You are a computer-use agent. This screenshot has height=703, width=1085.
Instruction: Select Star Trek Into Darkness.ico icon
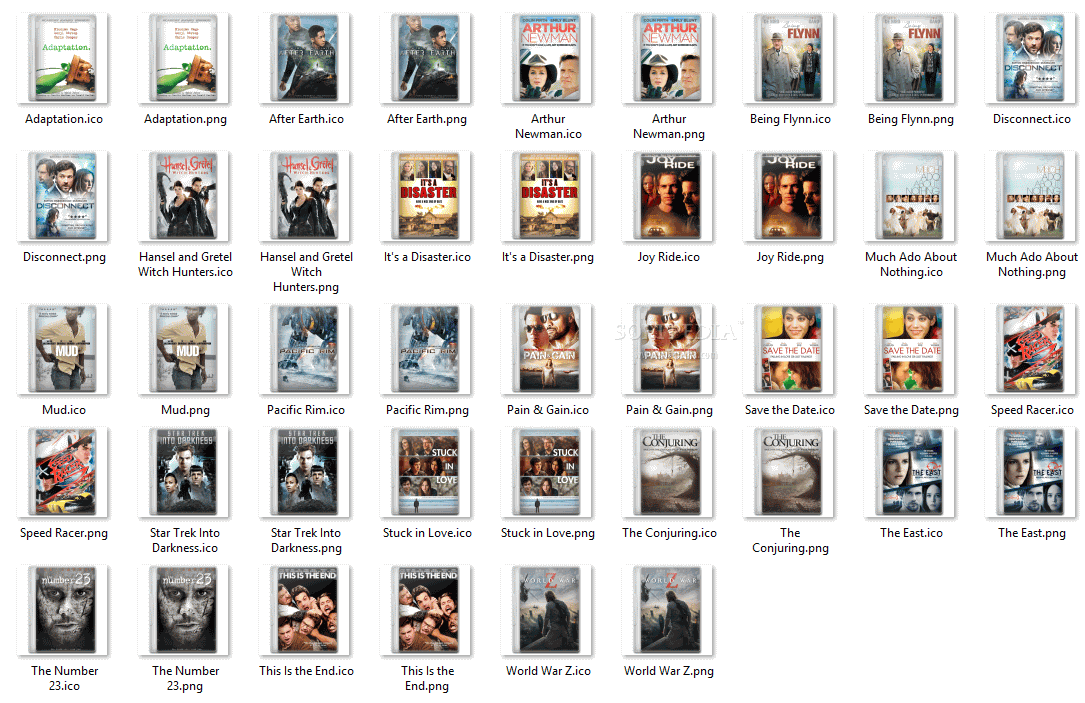[x=185, y=473]
